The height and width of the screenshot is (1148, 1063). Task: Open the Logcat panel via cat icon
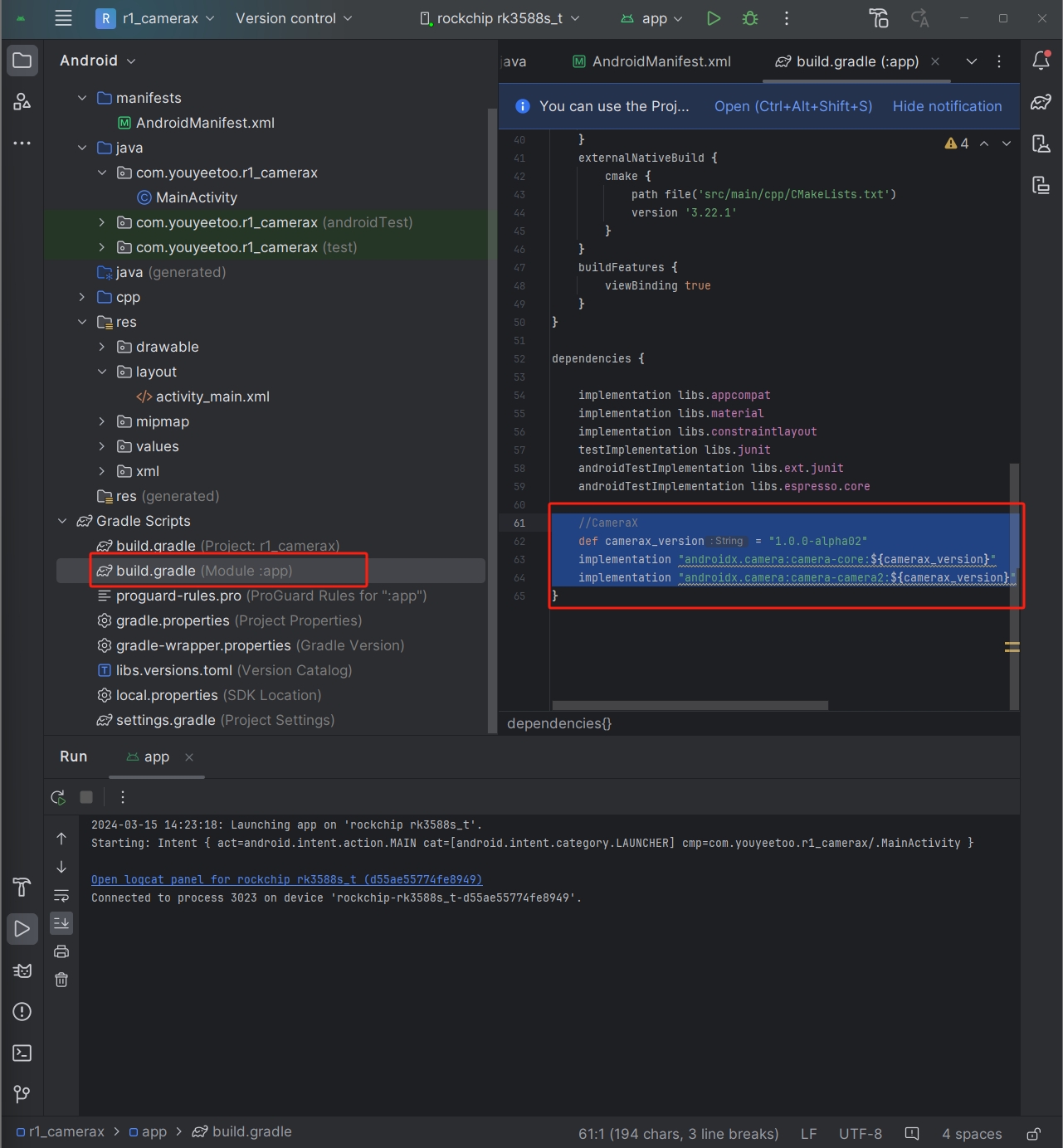point(22,970)
